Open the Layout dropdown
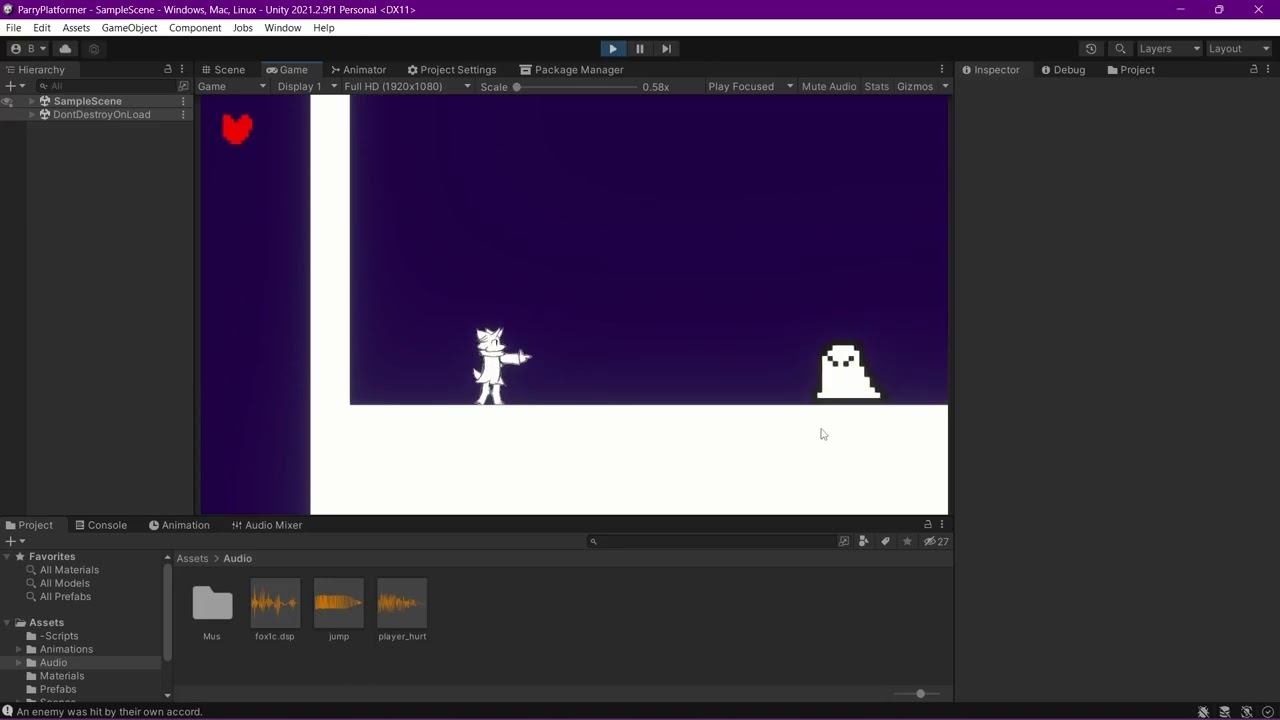The image size is (1280, 720). (x=1238, y=48)
